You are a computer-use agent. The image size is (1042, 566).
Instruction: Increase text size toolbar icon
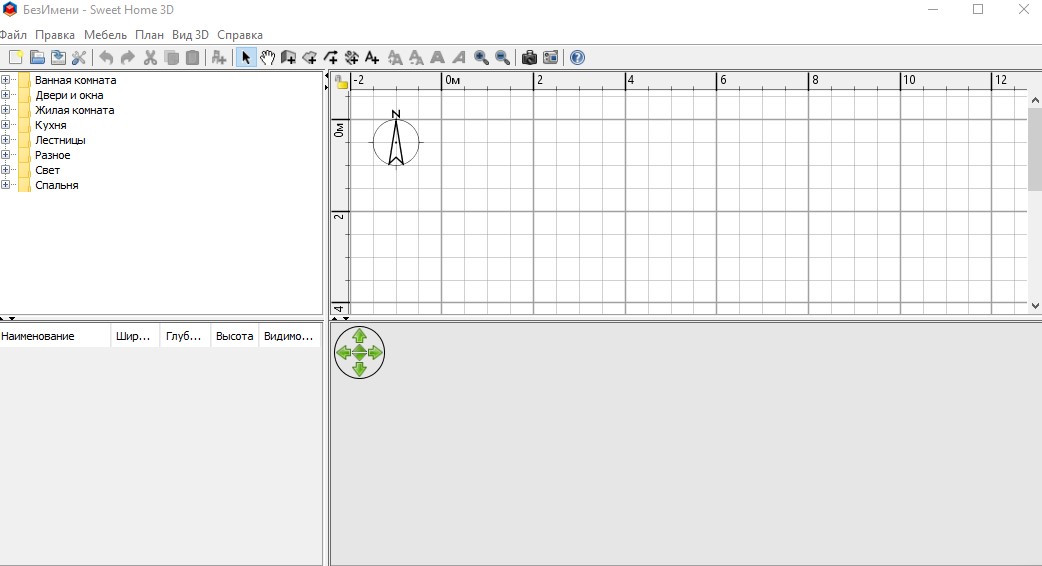tap(395, 58)
